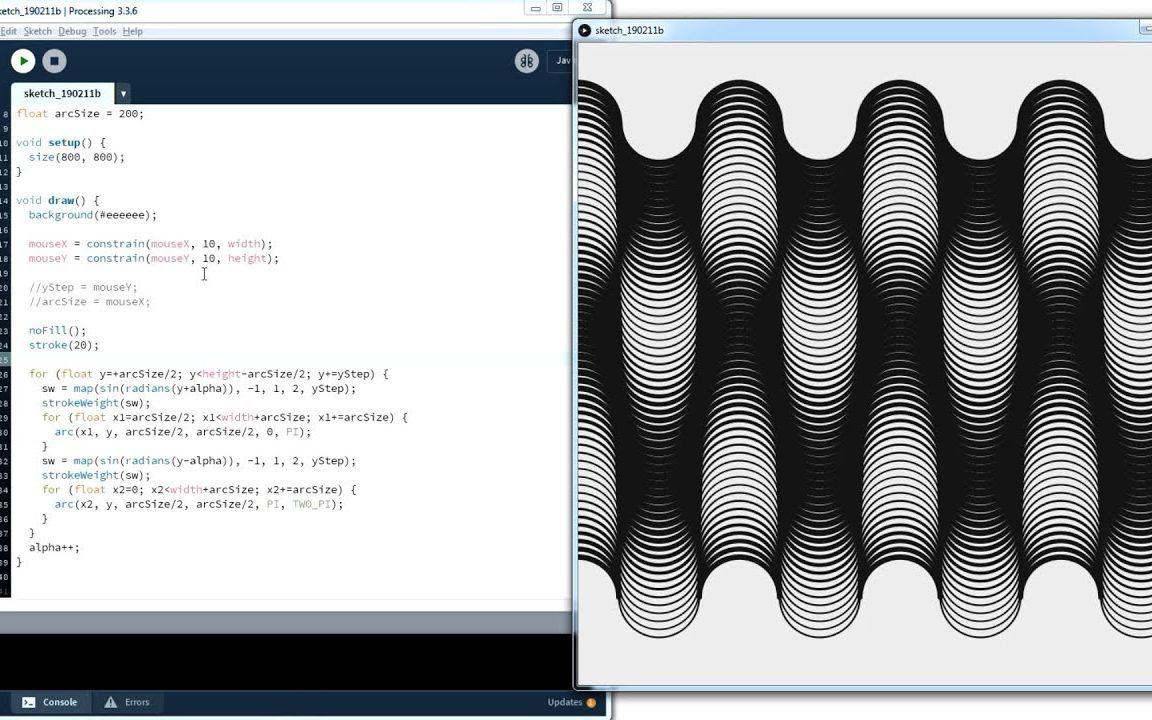This screenshot has width=1152, height=720.
Task: Open the Tools menu
Action: (x=102, y=31)
